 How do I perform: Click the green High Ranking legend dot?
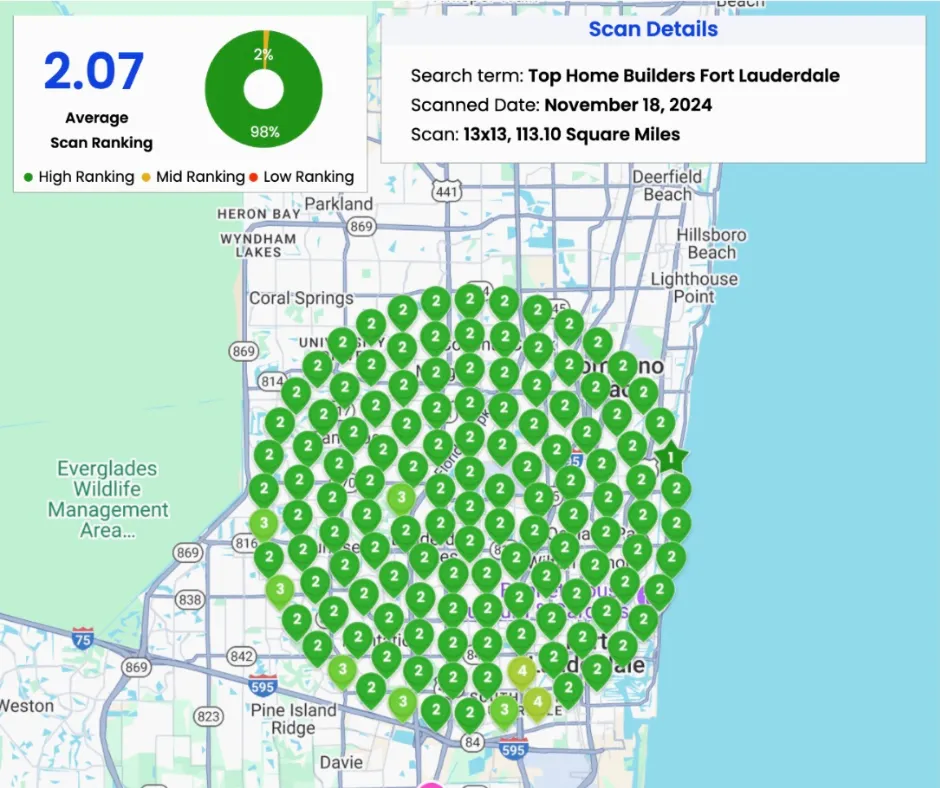pyautogui.click(x=28, y=177)
